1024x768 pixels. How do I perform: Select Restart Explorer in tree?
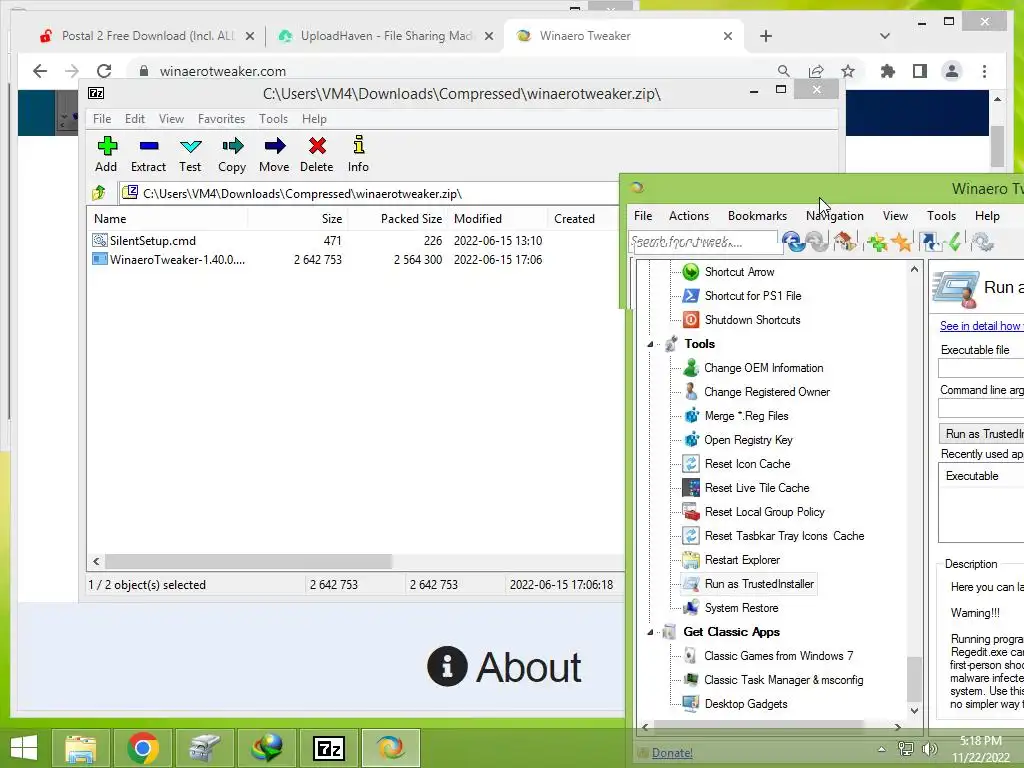742,560
